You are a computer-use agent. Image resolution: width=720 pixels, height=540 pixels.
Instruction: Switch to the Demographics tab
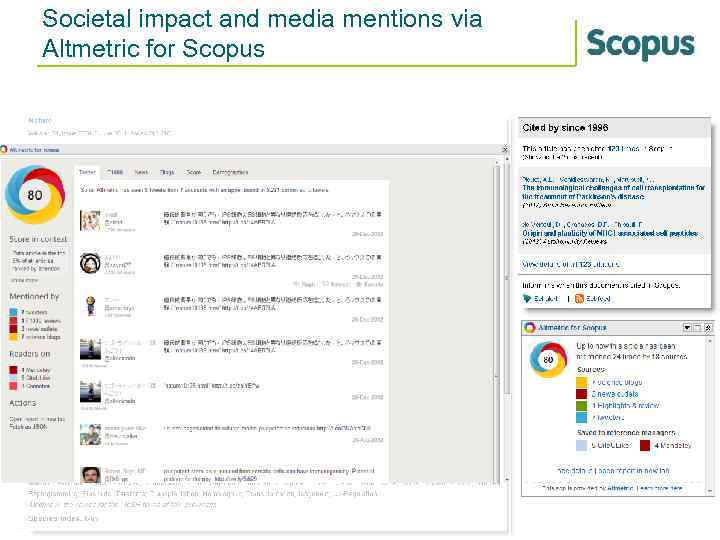click(230, 172)
